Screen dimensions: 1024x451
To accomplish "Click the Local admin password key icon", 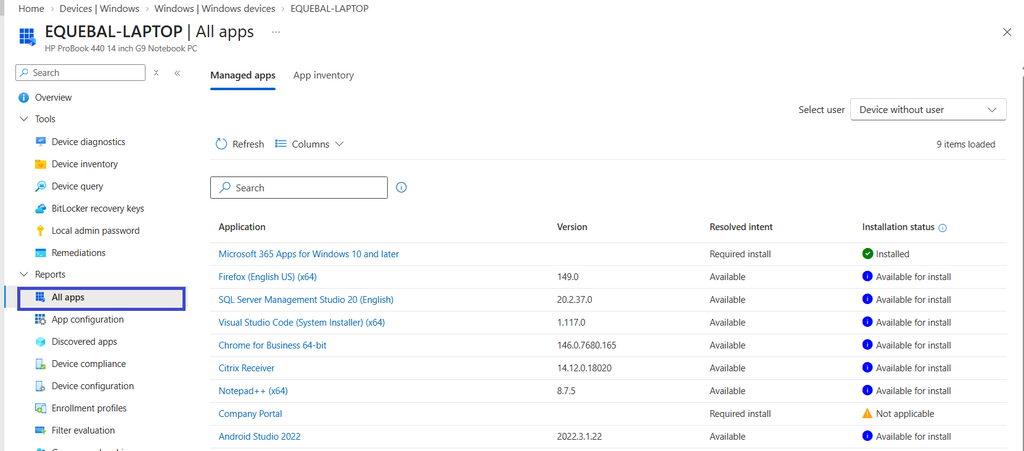I will (x=40, y=231).
